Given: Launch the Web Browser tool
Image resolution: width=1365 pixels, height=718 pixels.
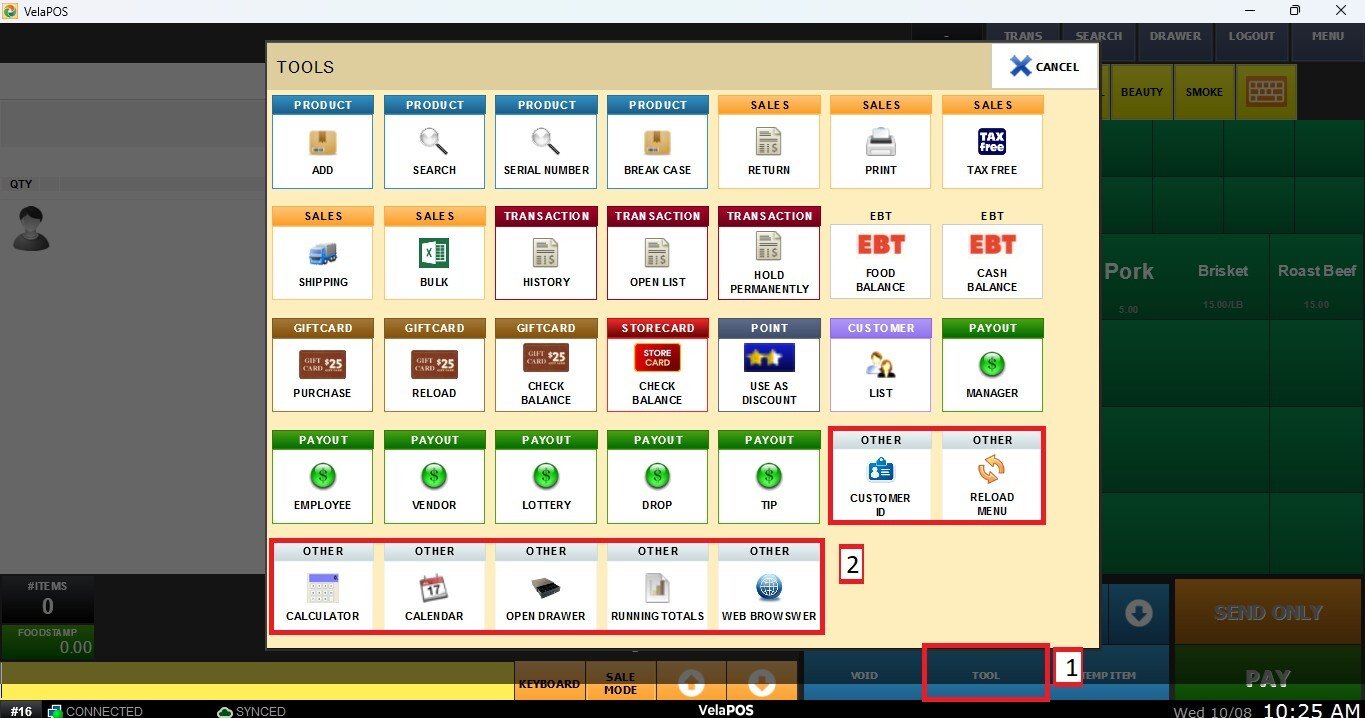Looking at the screenshot, I should tap(768, 596).
